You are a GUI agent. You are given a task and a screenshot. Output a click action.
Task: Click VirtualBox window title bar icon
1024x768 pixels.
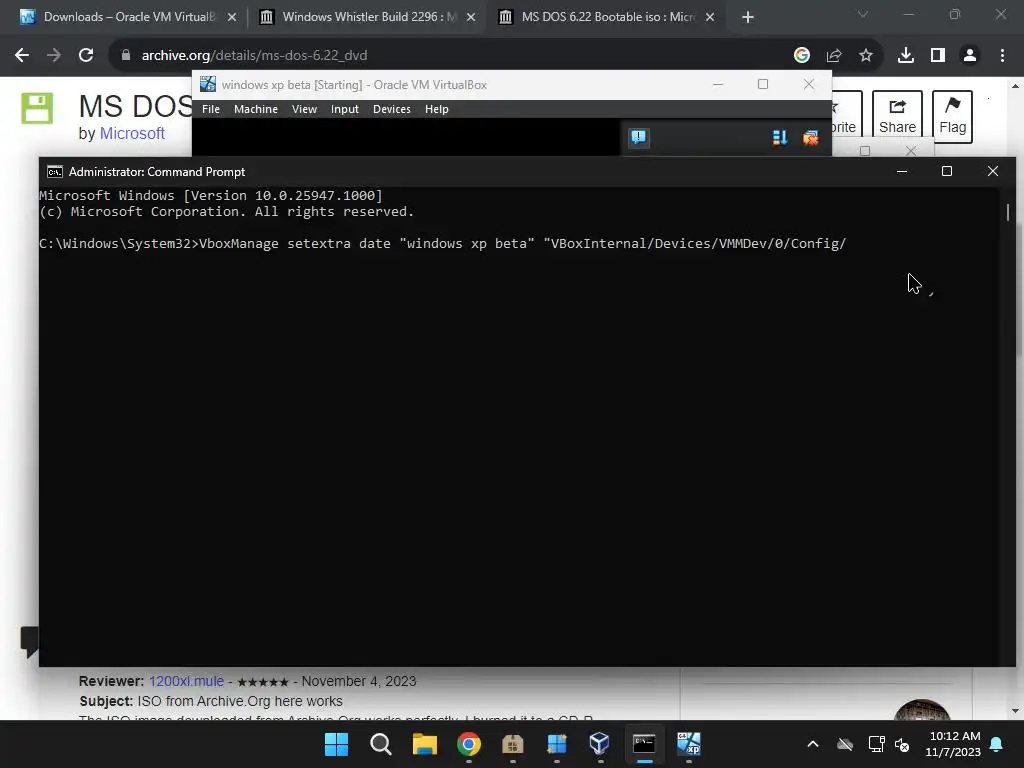coord(208,84)
